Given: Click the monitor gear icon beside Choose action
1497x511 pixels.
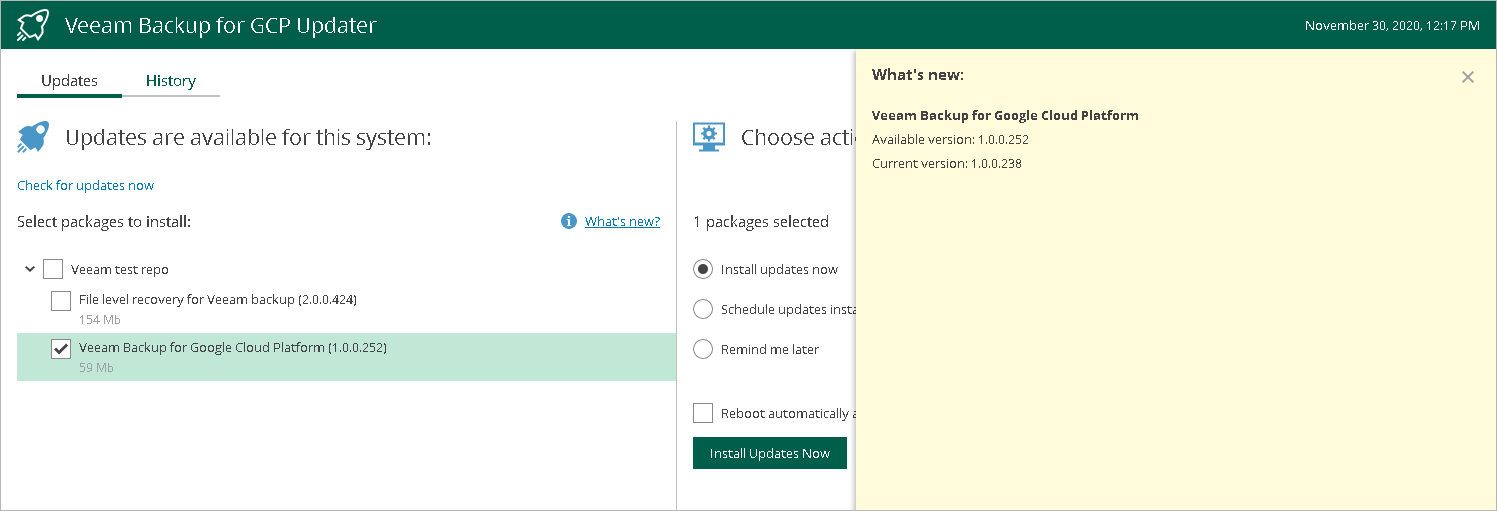Looking at the screenshot, I should click(709, 137).
